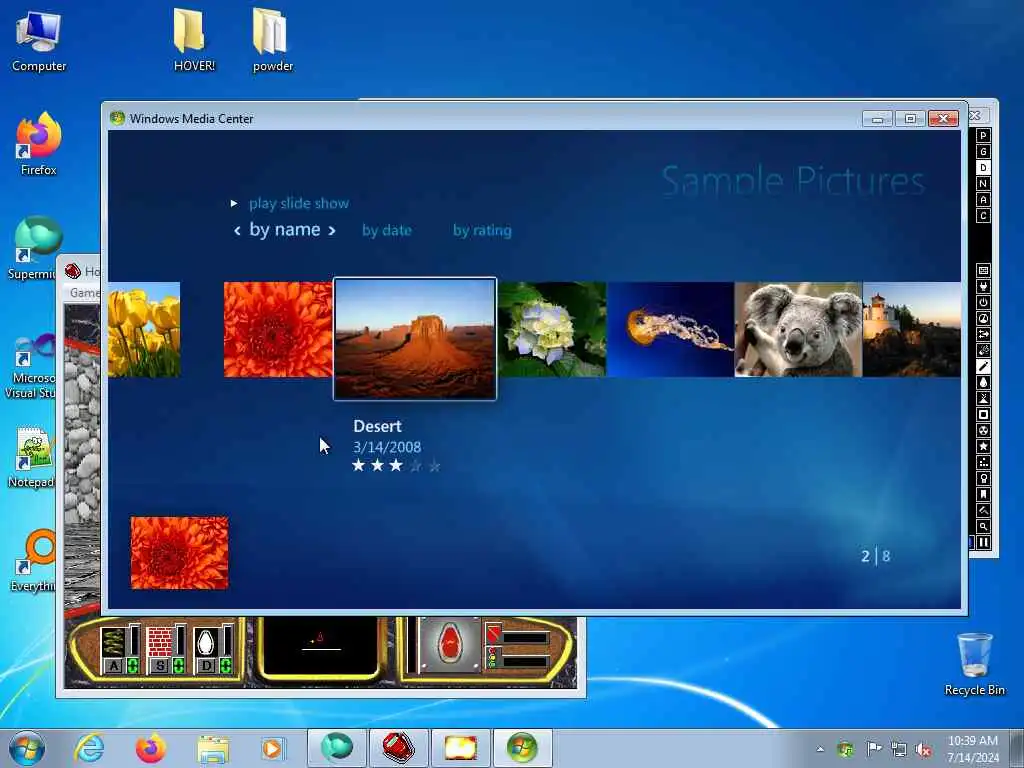Click the power symbol icon in the Powder sidebar
The width and height of the screenshot is (1024, 768).
983,302
